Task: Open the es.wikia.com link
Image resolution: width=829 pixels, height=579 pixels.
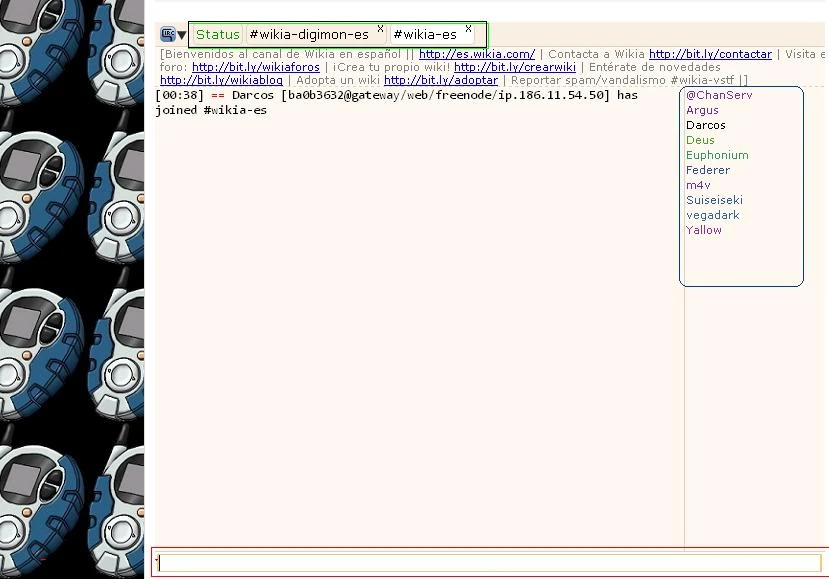Action: click(477, 54)
